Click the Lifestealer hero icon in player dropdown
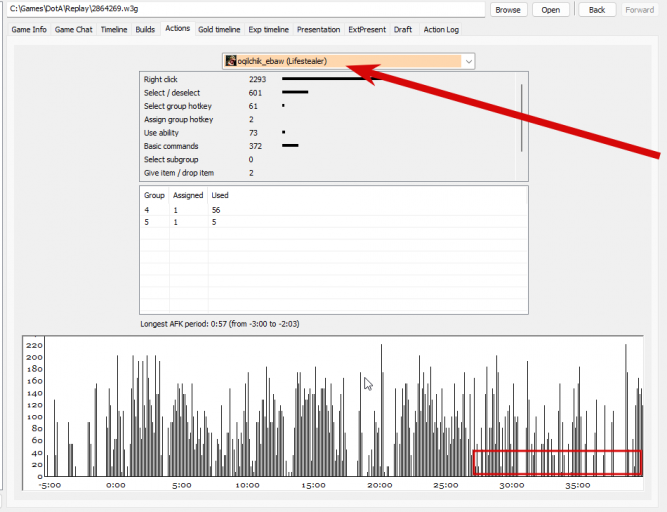 point(231,61)
